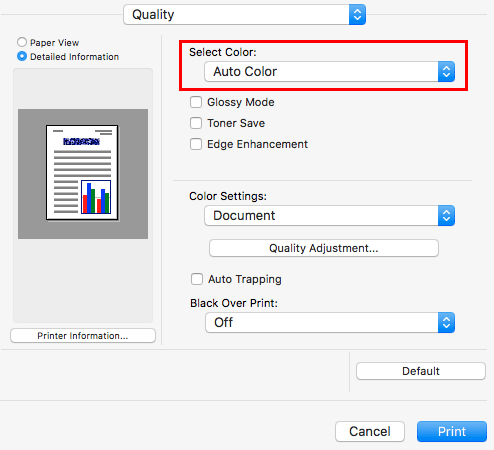This screenshot has width=494, height=450.
Task: Restore settings with the Default button
Action: click(421, 371)
